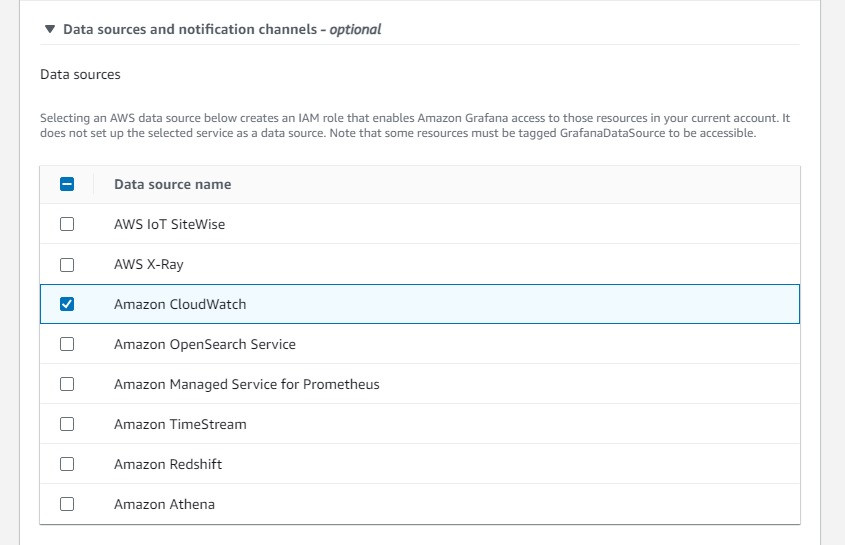The width and height of the screenshot is (845, 545).
Task: Tick the Amazon Athena checkbox
Action: click(x=67, y=504)
